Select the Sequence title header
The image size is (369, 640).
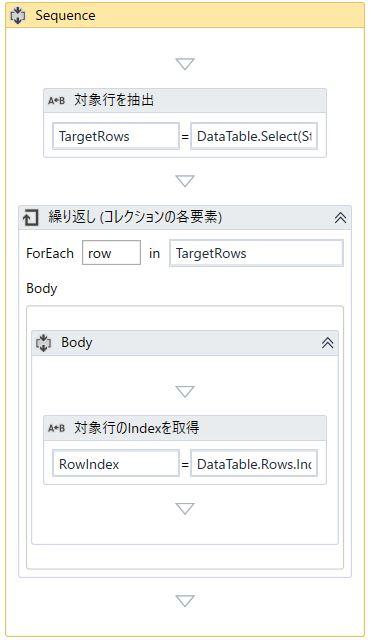point(65,16)
